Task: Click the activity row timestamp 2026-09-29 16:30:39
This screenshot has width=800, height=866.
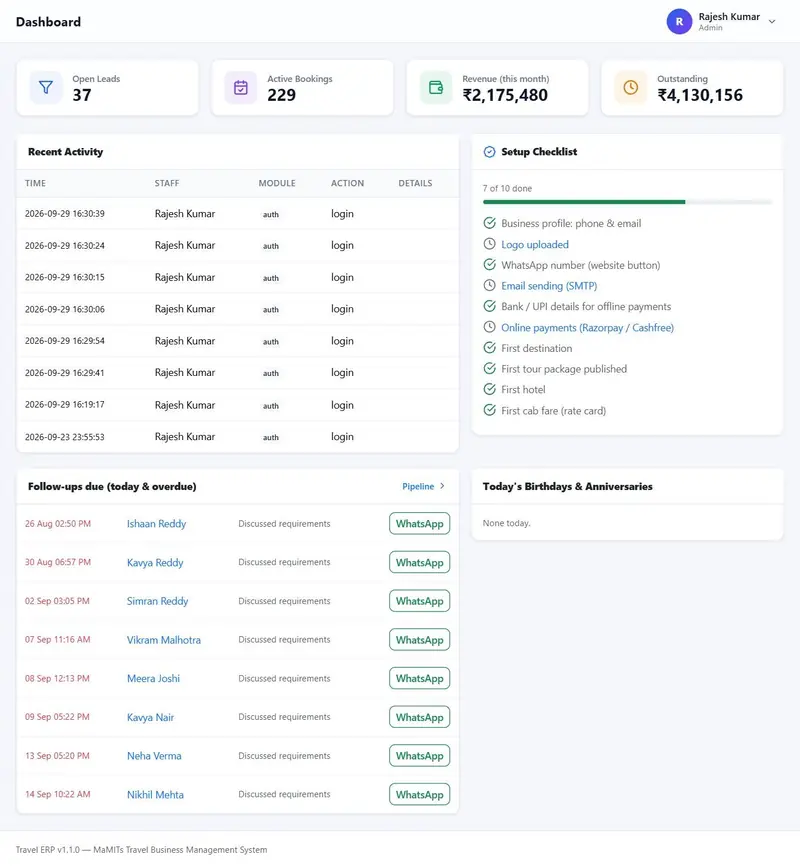Action: click(x=65, y=214)
